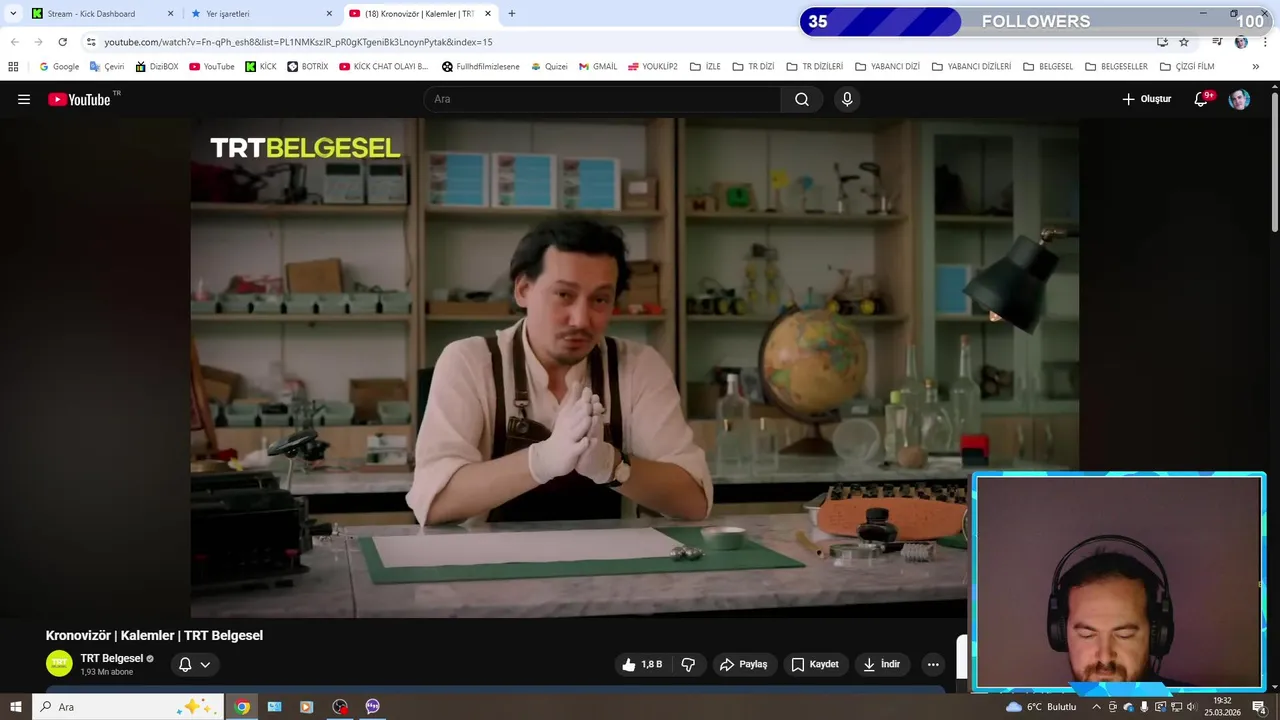
Task: Open the Windows Start menu
Action: coord(16,707)
